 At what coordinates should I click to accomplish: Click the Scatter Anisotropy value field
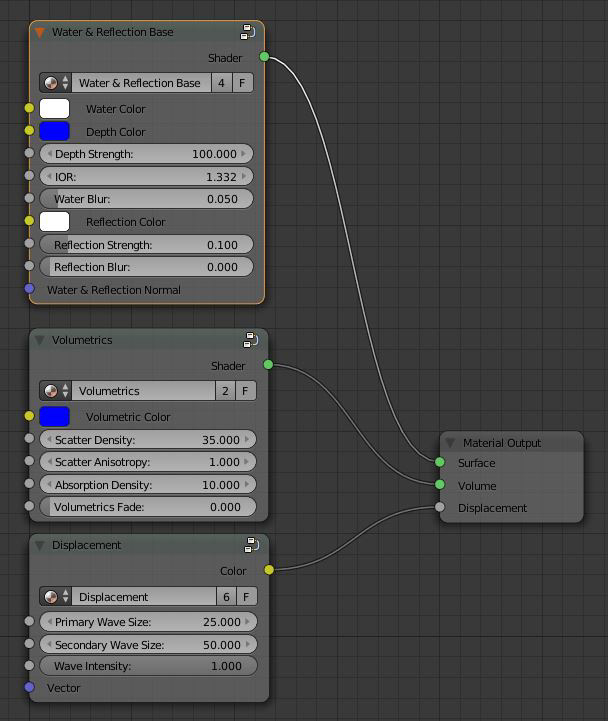[148, 462]
